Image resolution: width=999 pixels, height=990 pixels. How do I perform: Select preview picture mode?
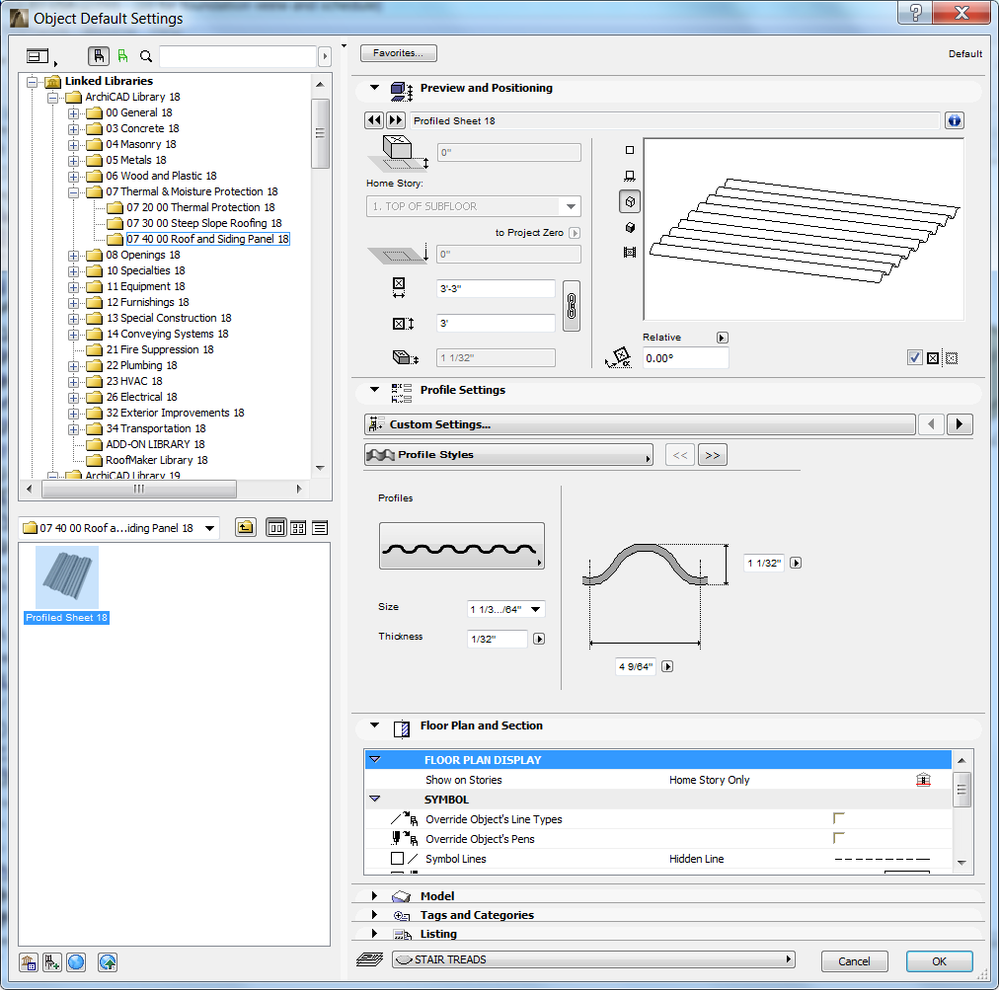[629, 252]
